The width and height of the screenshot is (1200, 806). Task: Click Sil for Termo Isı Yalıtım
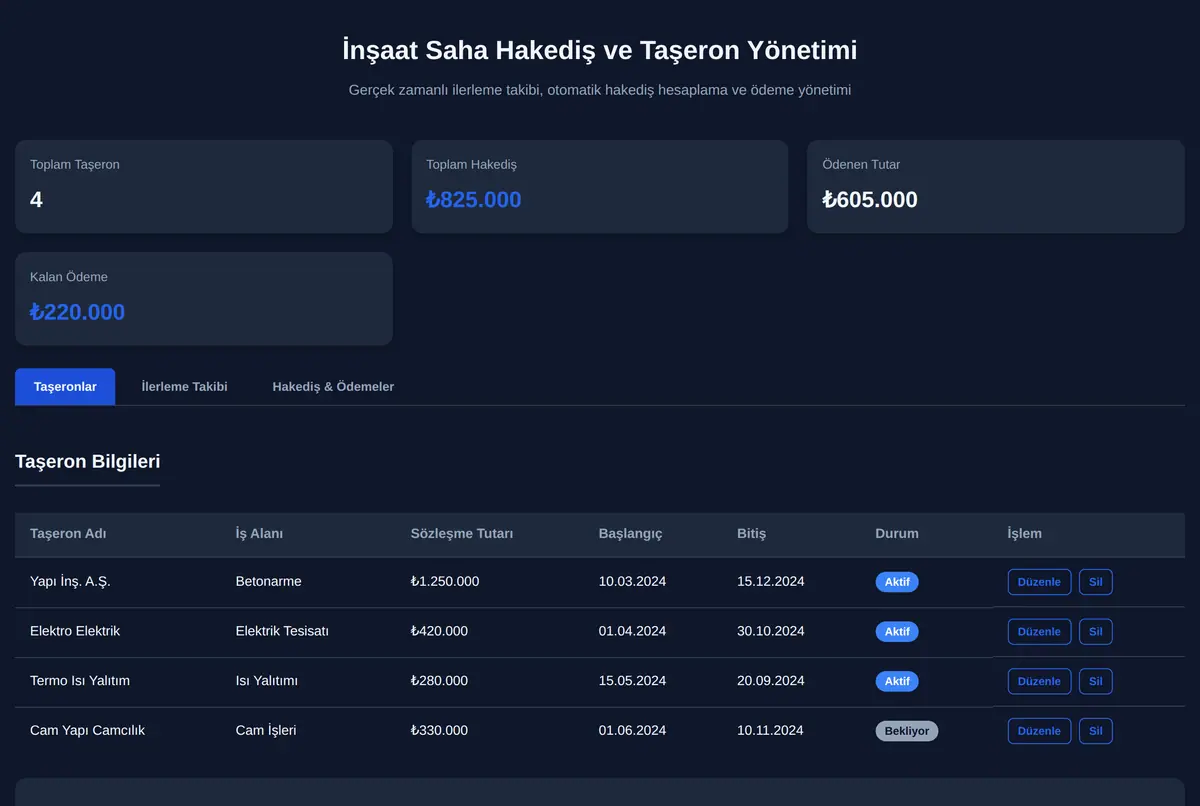(1096, 682)
